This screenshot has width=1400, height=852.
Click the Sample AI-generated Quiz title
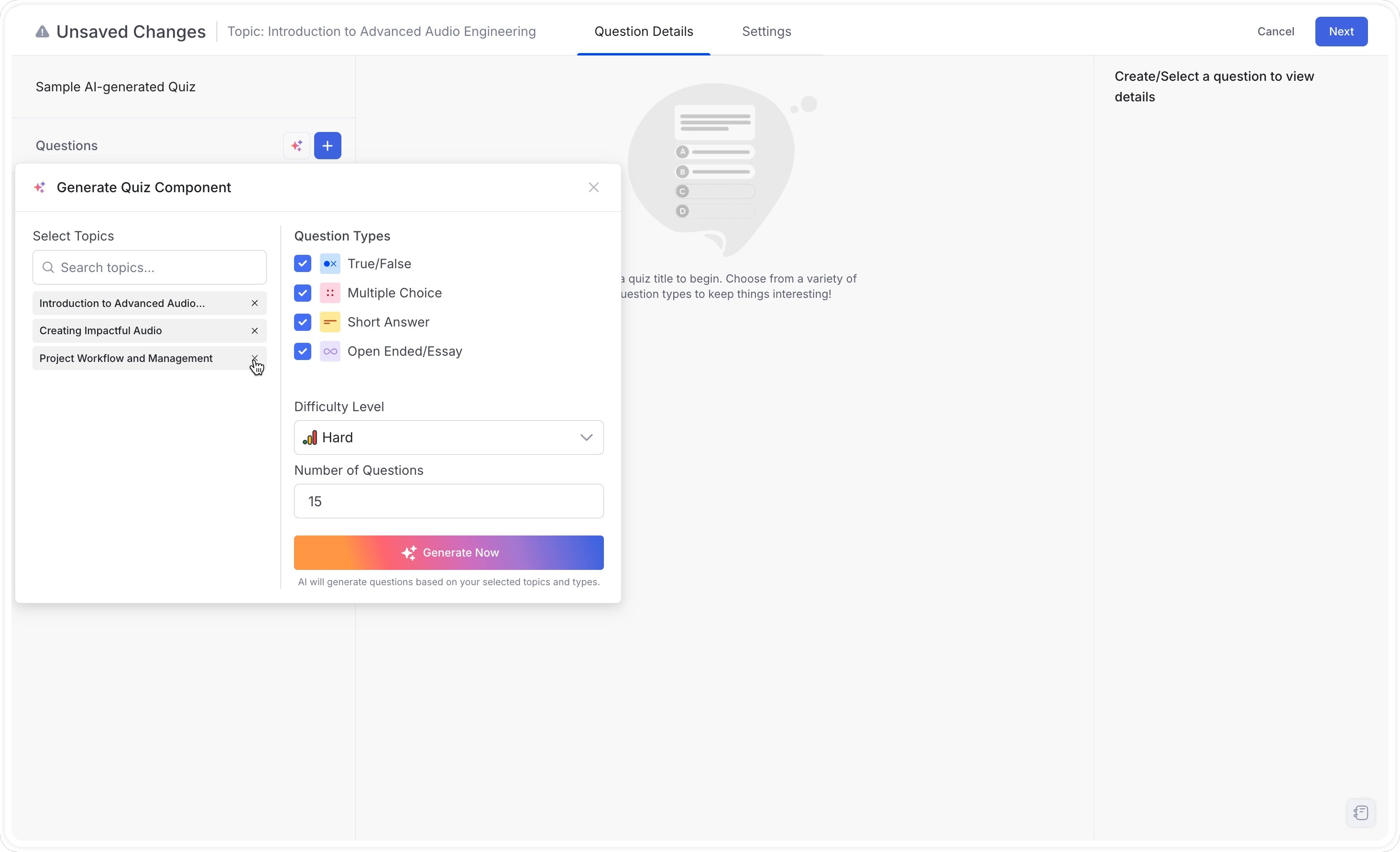[x=116, y=87]
